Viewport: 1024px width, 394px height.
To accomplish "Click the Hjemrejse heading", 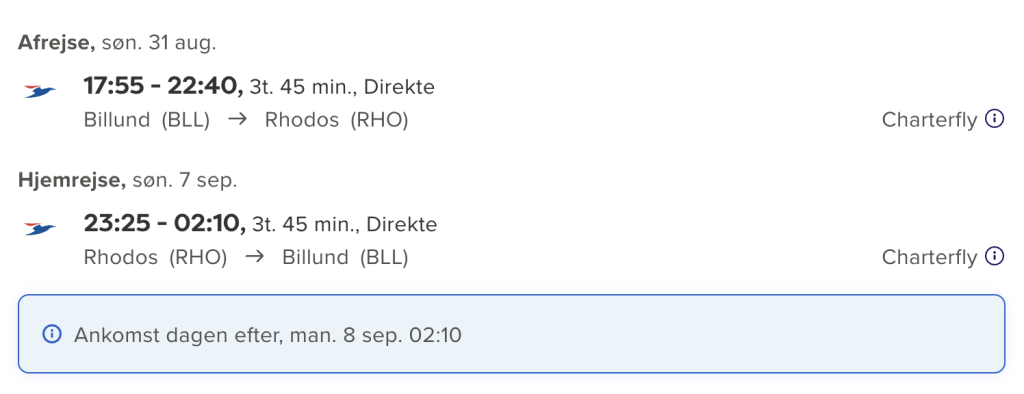I will (72, 180).
